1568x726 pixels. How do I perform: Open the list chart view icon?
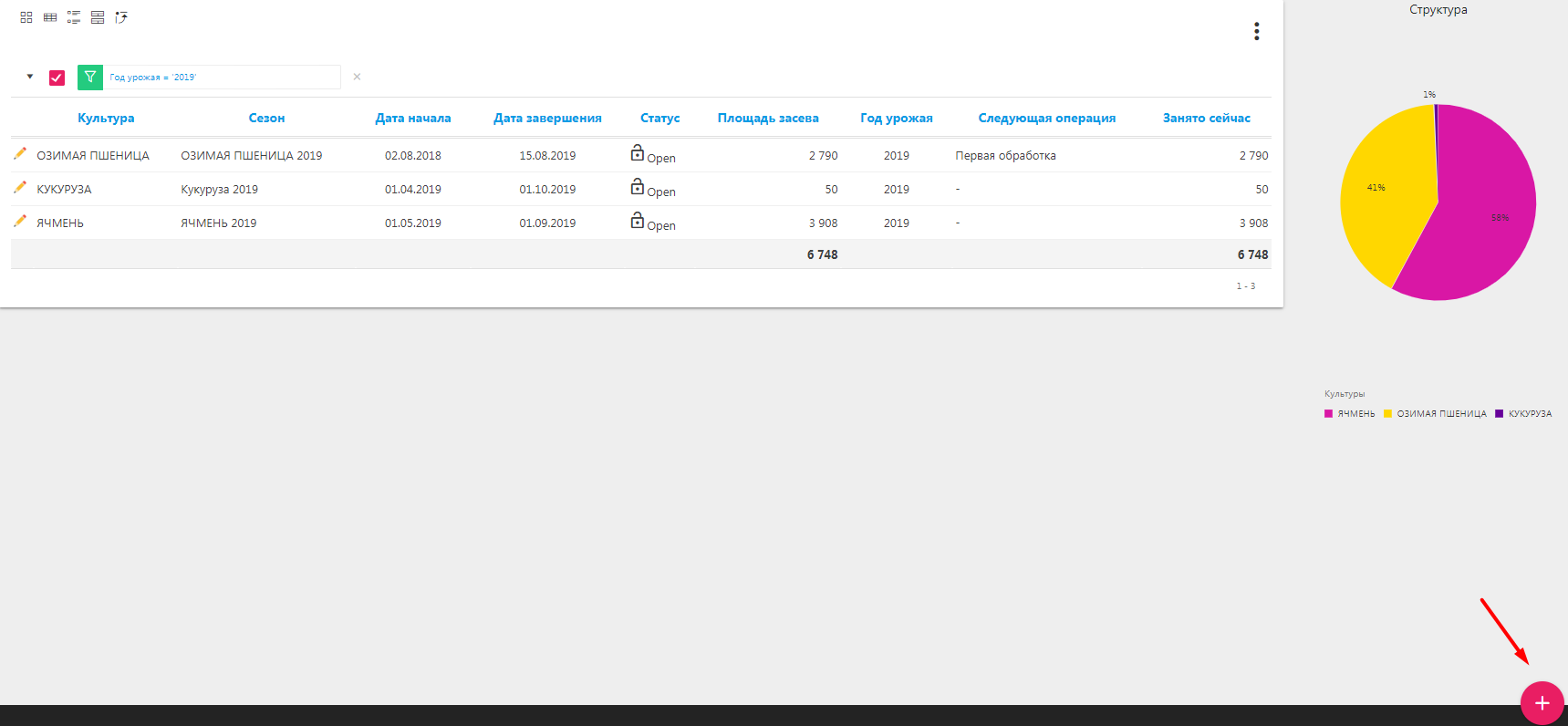click(74, 17)
